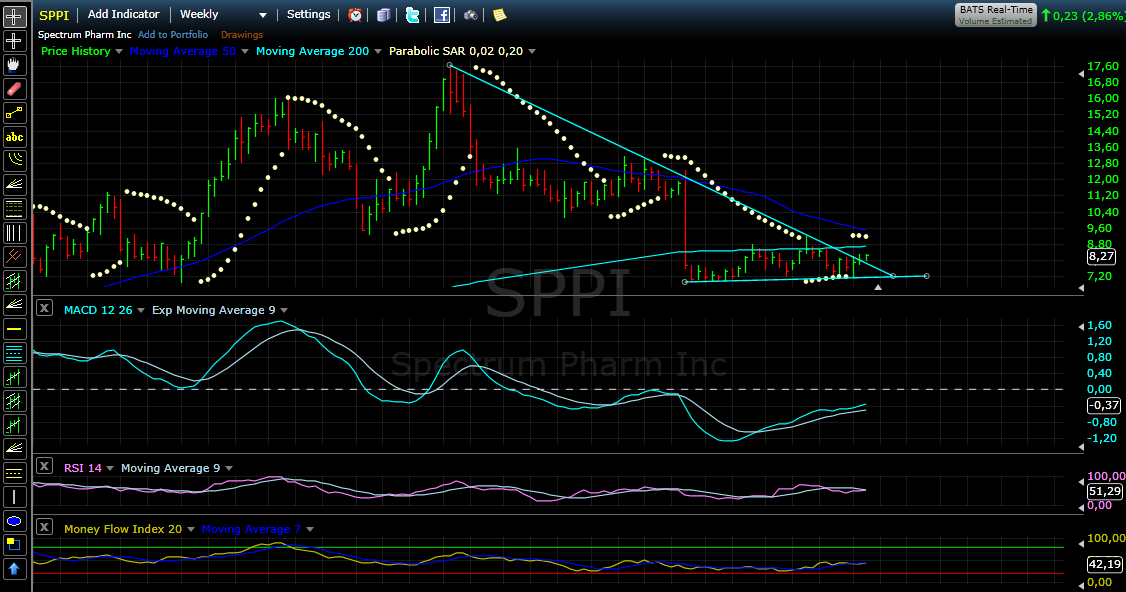Select the blue up arrow tool
Screen dimensions: 1126x592
pos(14,569)
